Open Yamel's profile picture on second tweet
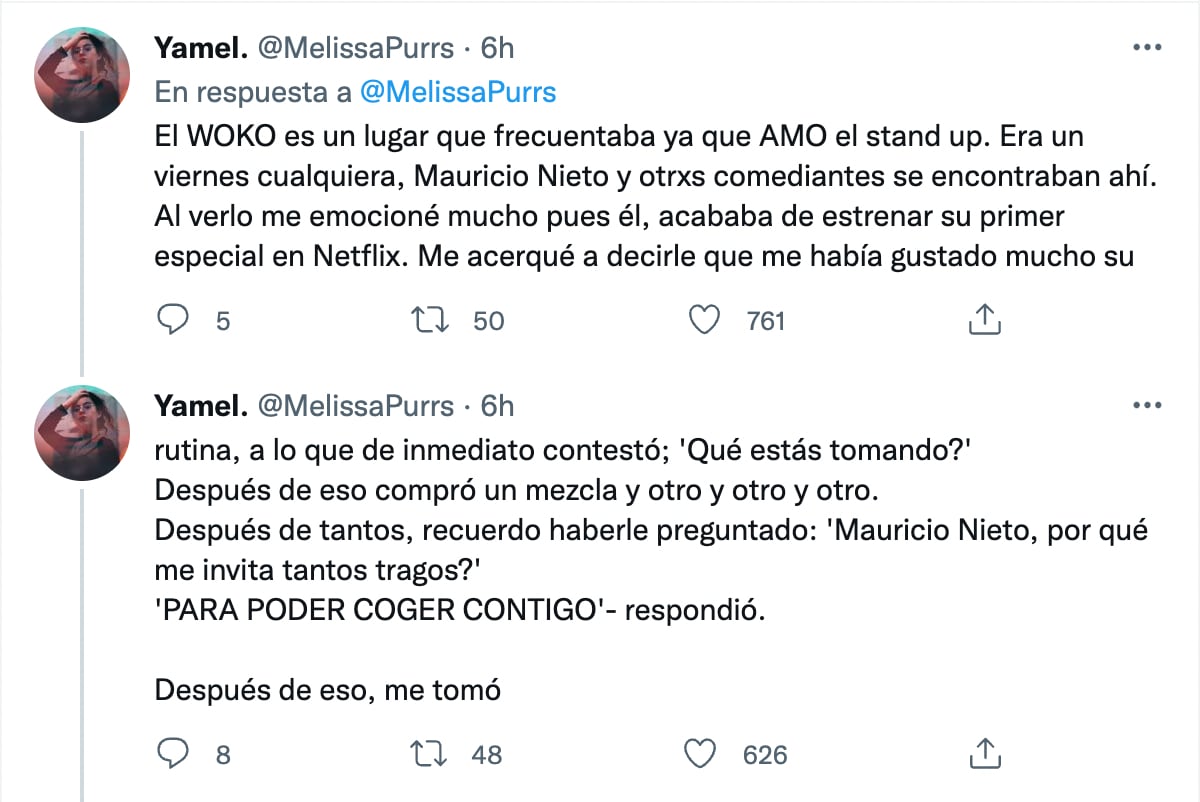Screen dimensions: 1200x802 click(82, 432)
